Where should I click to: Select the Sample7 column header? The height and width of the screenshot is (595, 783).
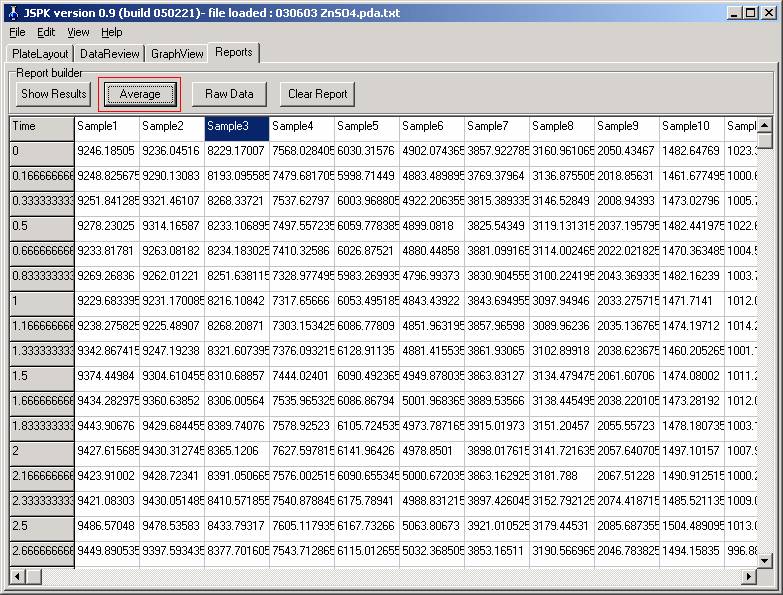(x=496, y=129)
